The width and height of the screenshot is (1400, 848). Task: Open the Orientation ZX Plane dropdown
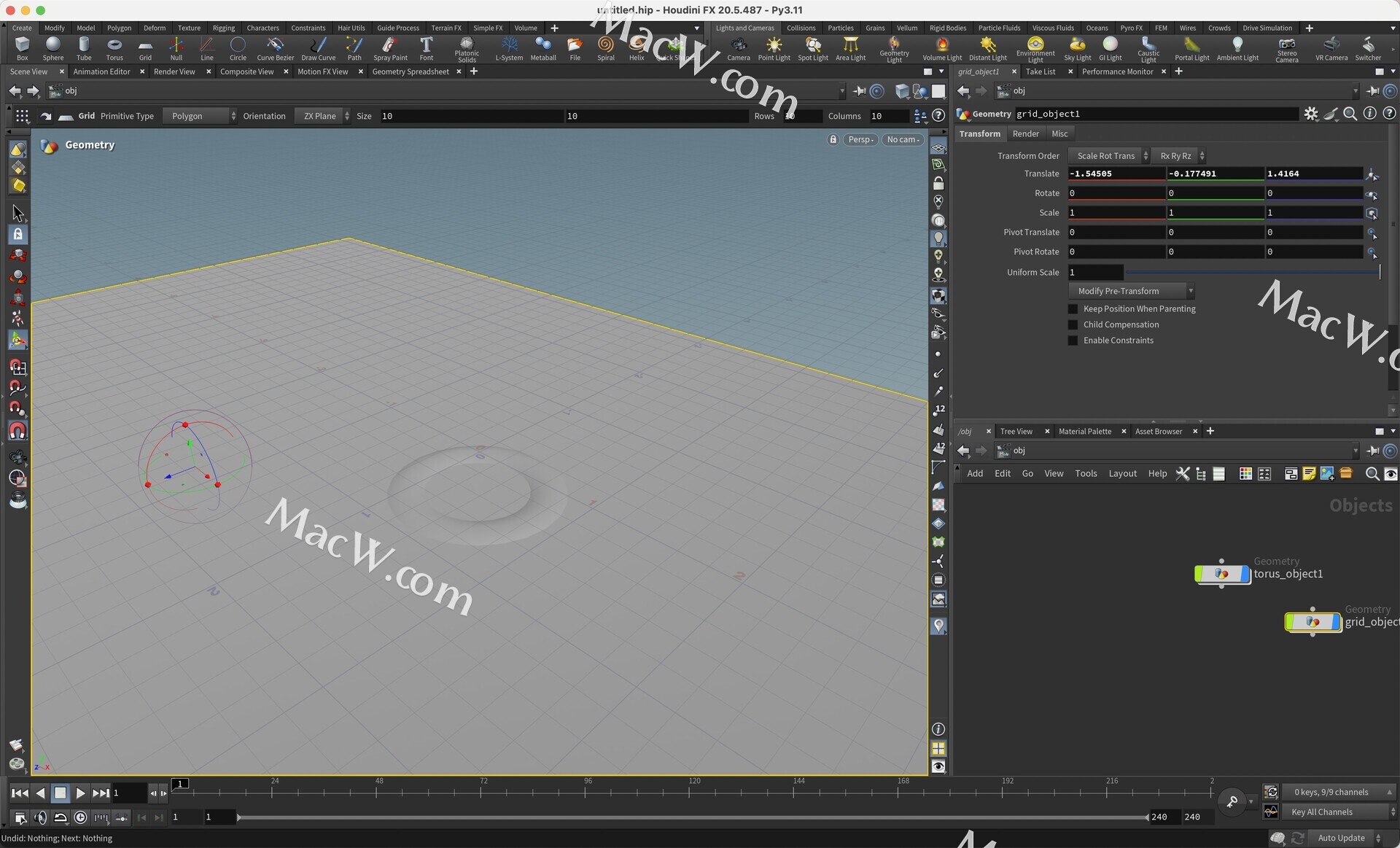tap(322, 116)
